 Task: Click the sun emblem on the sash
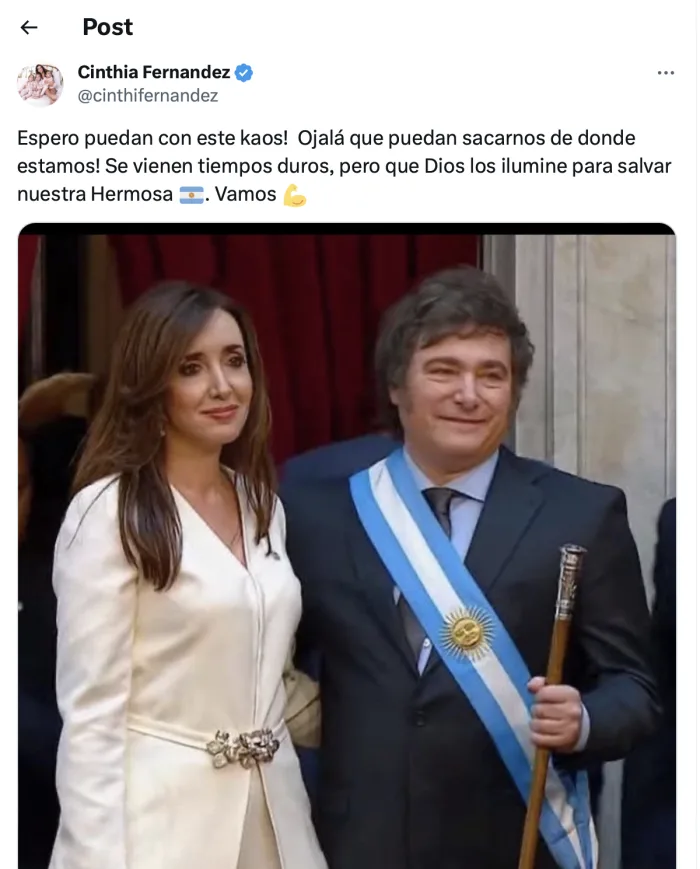pyautogui.click(x=467, y=632)
